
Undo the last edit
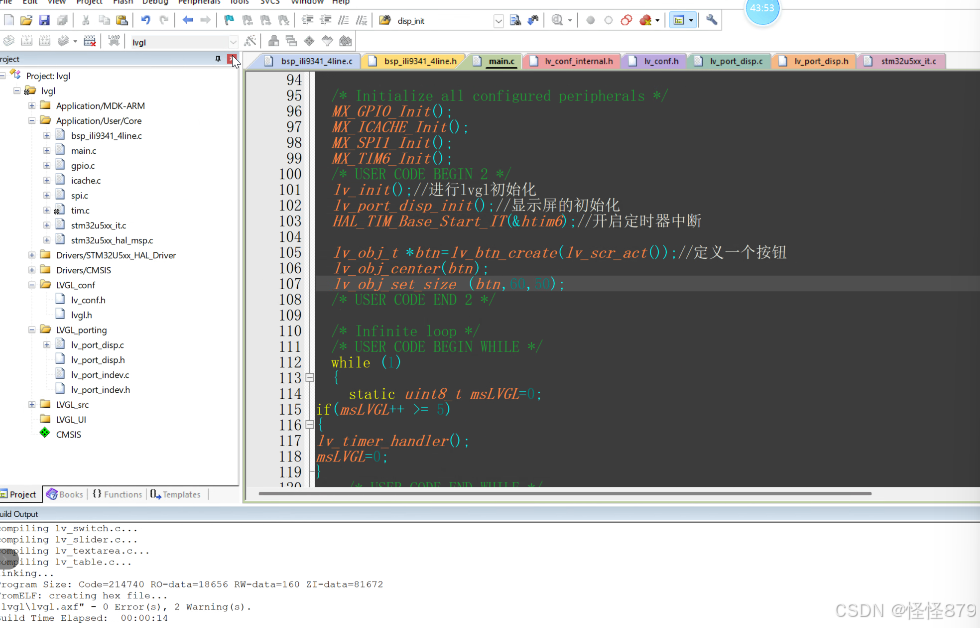point(146,21)
